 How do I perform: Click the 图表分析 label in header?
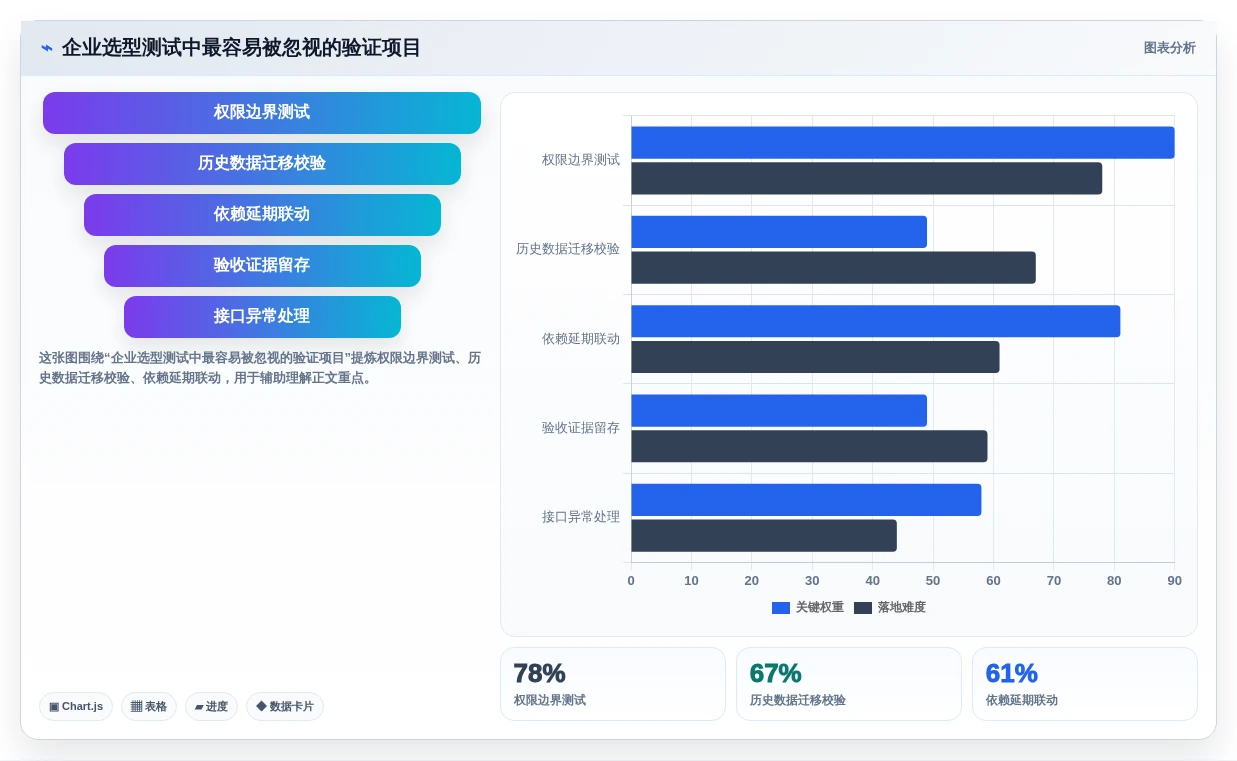pyautogui.click(x=1169, y=48)
